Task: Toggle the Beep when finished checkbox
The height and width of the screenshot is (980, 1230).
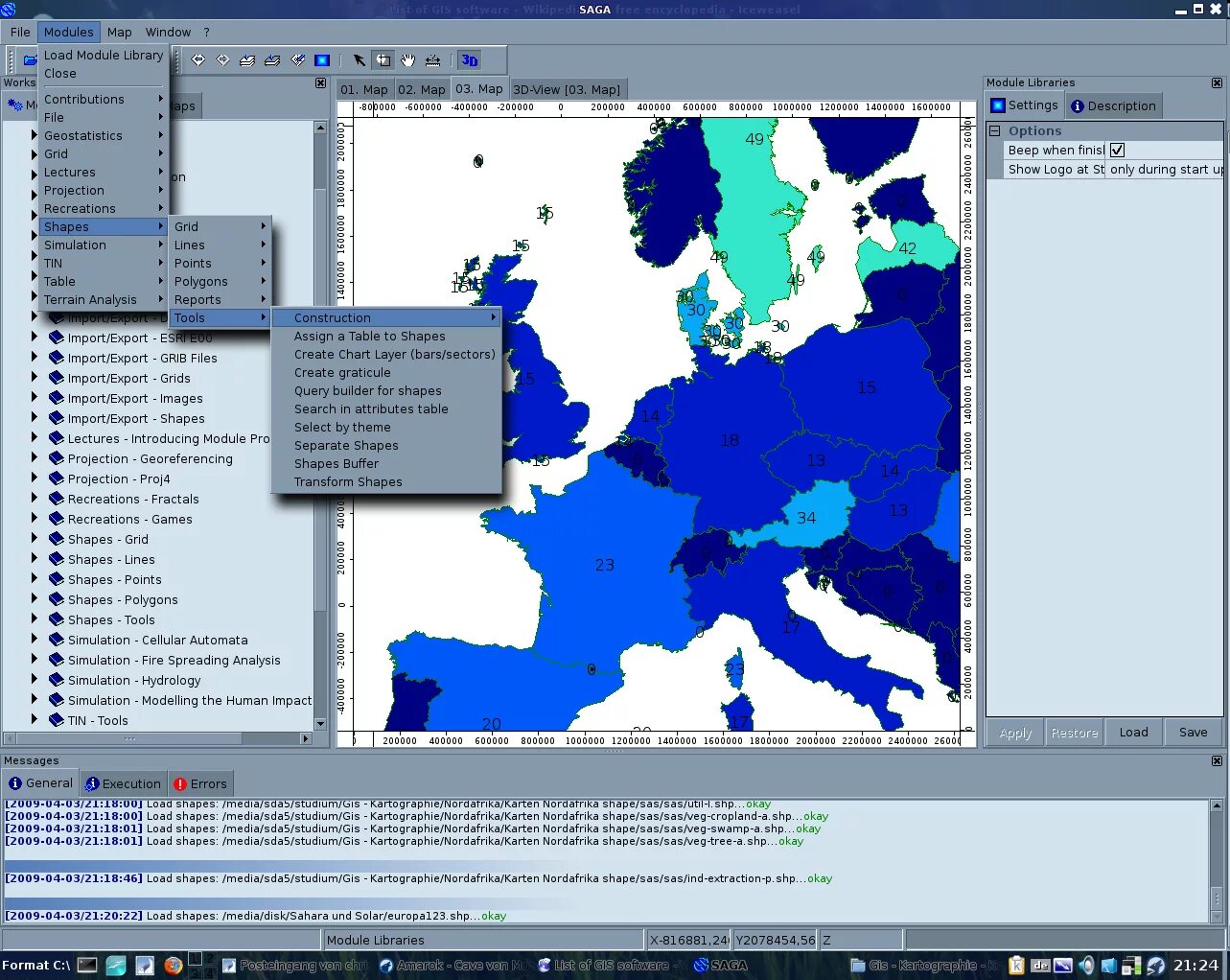Action: pyautogui.click(x=1117, y=151)
